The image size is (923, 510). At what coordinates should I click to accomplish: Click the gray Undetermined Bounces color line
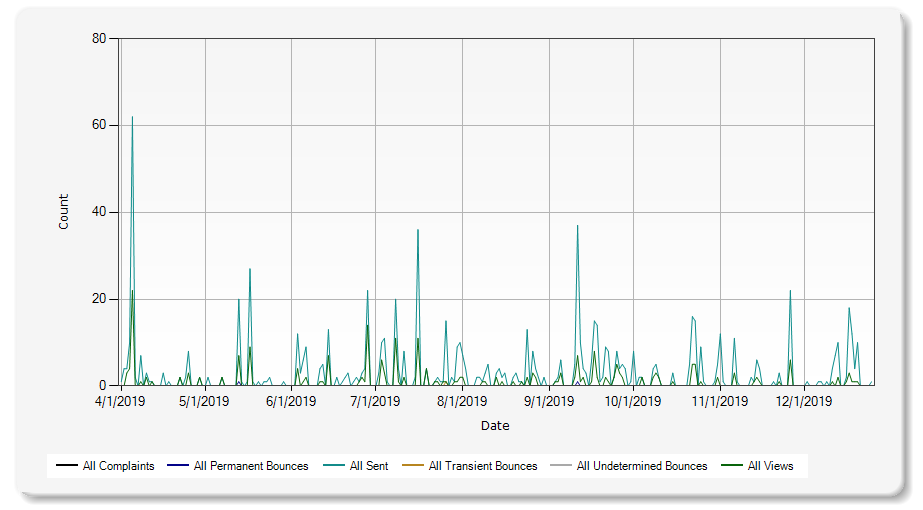point(561,466)
